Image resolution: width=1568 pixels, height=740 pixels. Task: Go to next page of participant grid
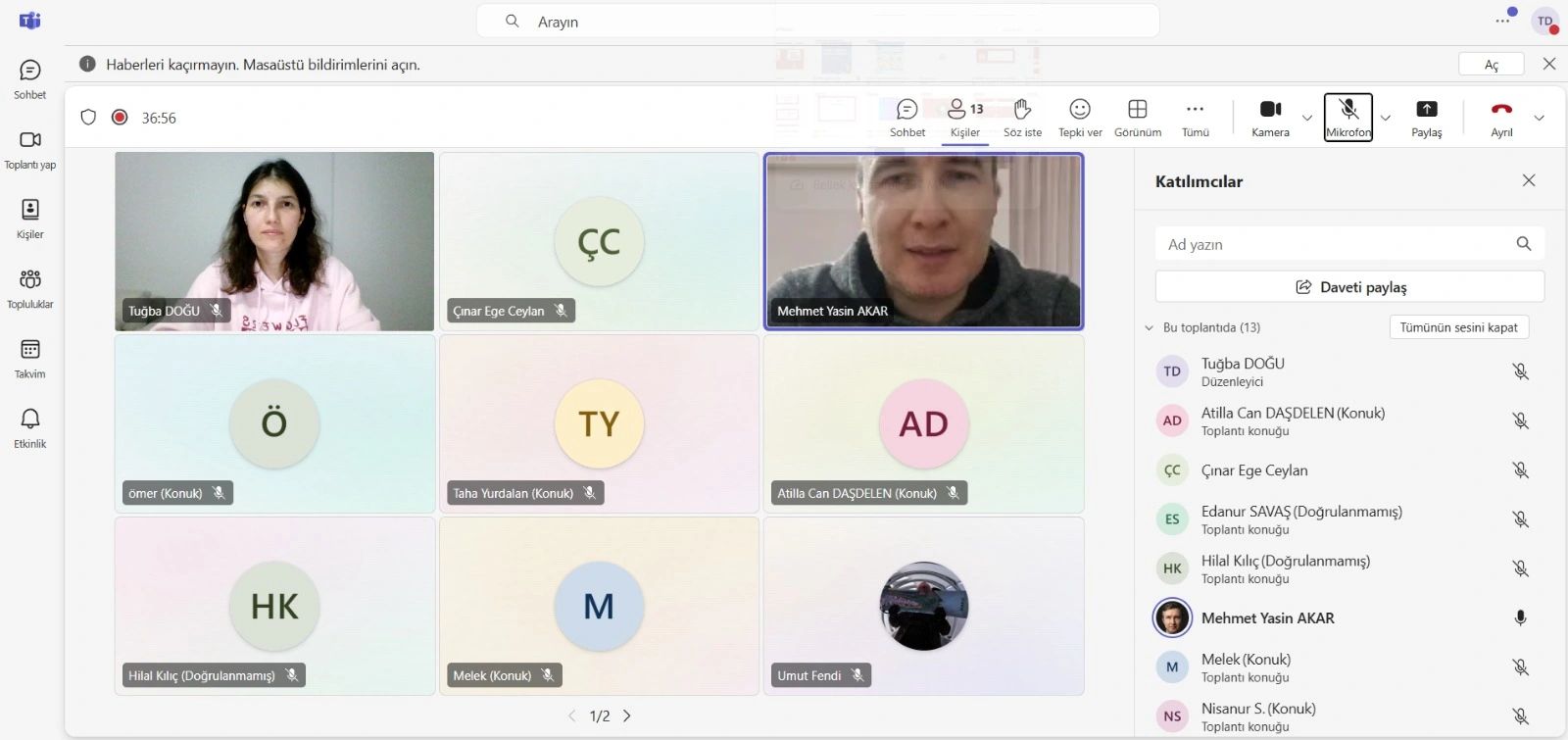click(x=627, y=716)
